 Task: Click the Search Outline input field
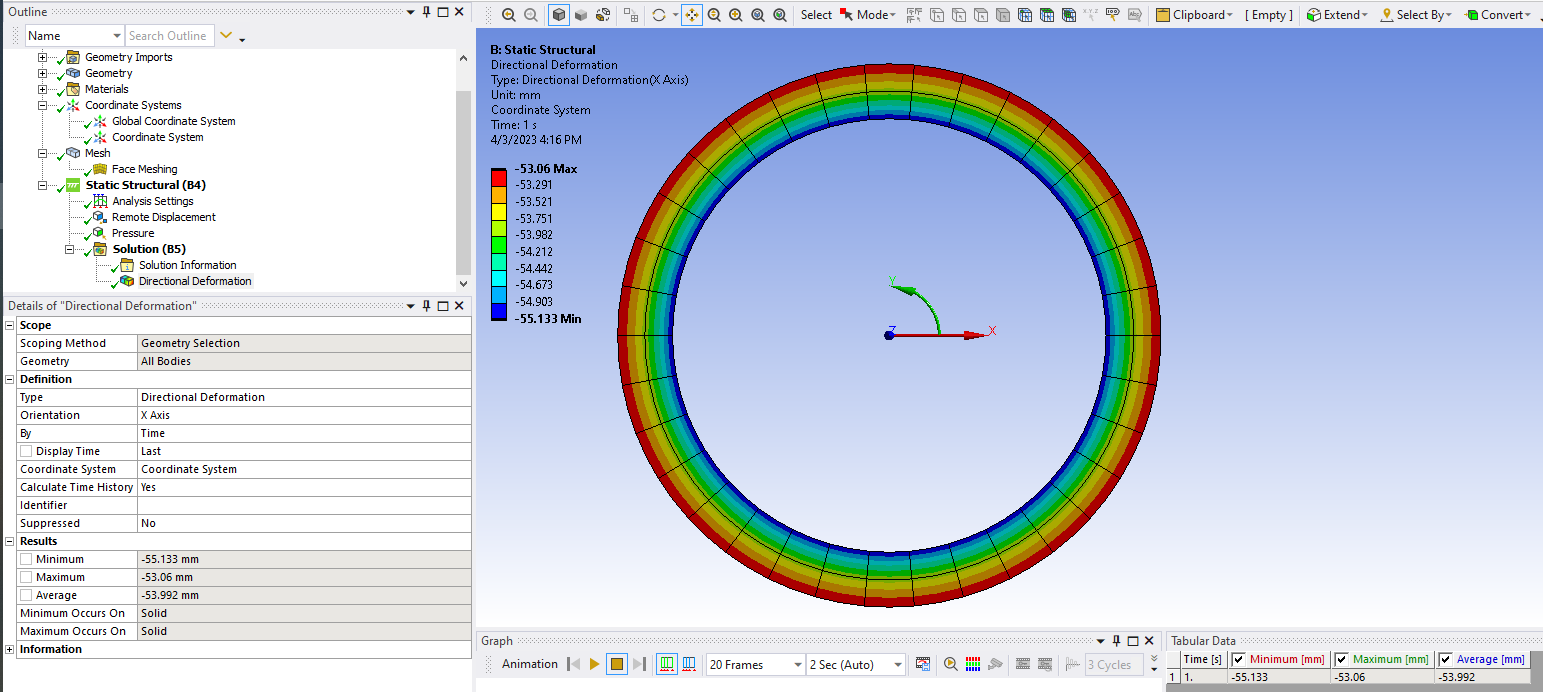pos(167,36)
